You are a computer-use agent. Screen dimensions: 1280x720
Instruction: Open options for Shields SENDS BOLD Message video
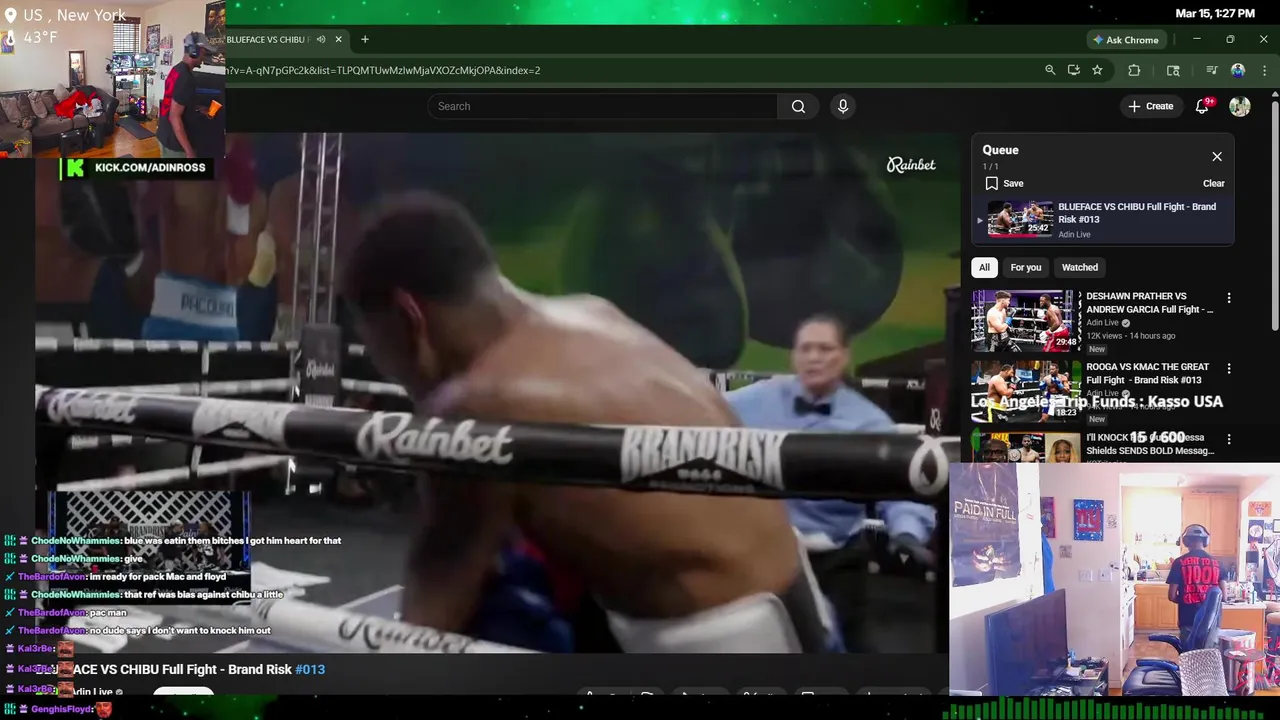click(1229, 438)
